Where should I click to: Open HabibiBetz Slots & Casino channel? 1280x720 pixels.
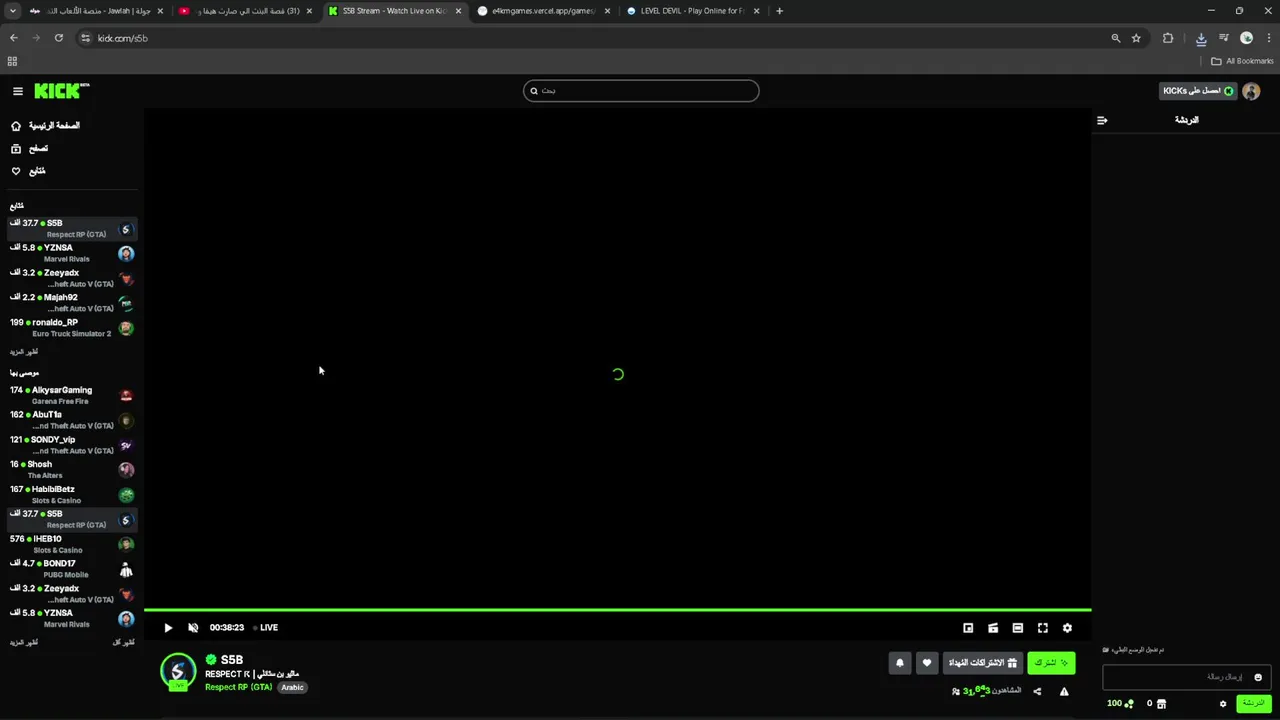pos(72,495)
